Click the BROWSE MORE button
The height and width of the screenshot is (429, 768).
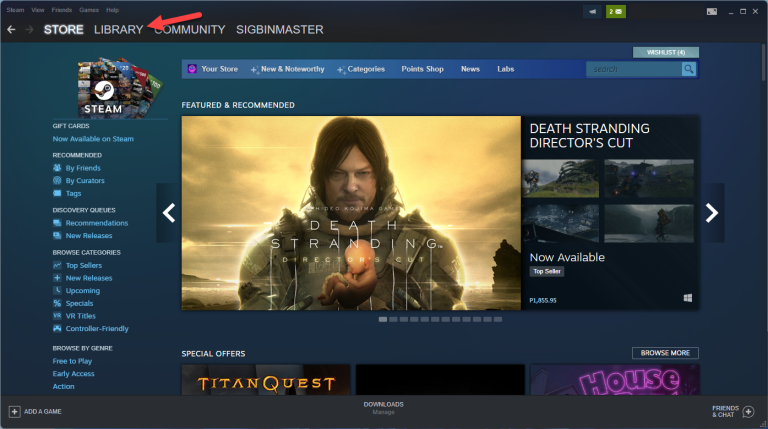point(665,353)
